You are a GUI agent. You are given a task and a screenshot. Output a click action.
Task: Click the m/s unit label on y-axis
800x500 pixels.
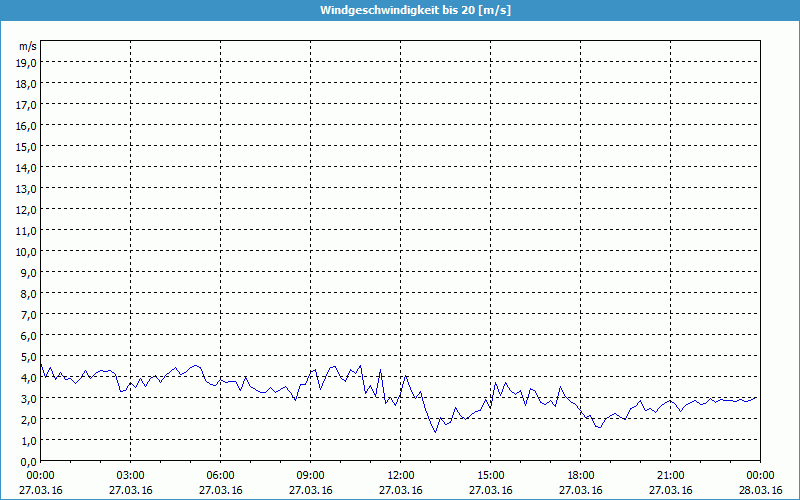pos(27,46)
